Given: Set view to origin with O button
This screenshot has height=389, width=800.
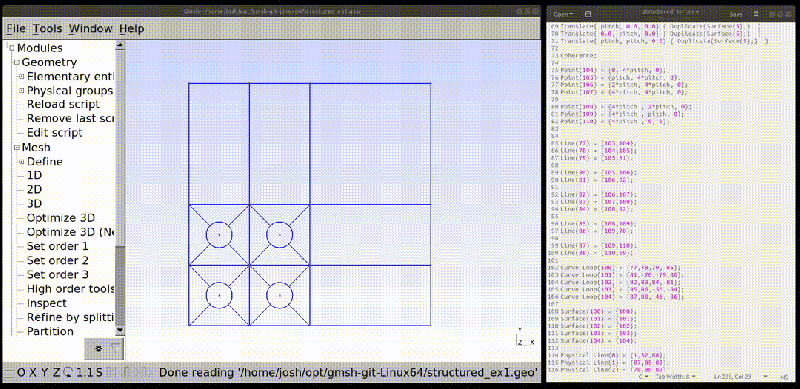Looking at the screenshot, I should click(21, 372).
